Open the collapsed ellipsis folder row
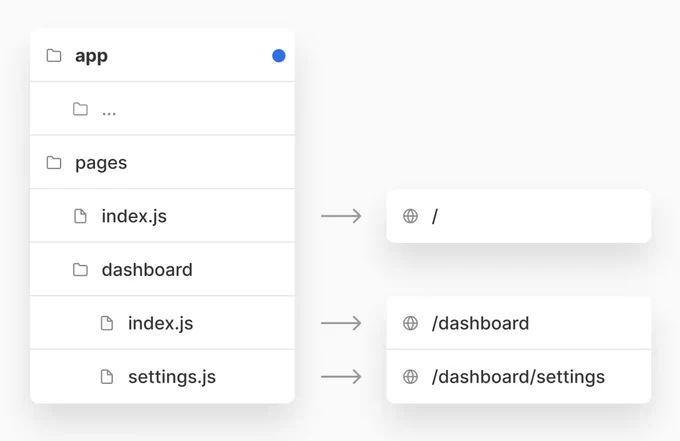This screenshot has height=441, width=680. [x=162, y=108]
